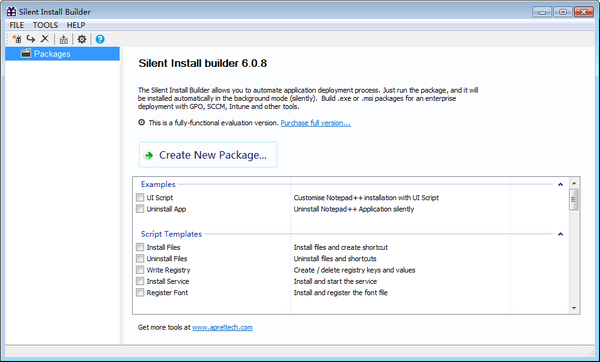Image resolution: width=600 pixels, height=362 pixels.
Task: Click the 'Uninstall files and shortcuts' description
Action: click(x=335, y=259)
